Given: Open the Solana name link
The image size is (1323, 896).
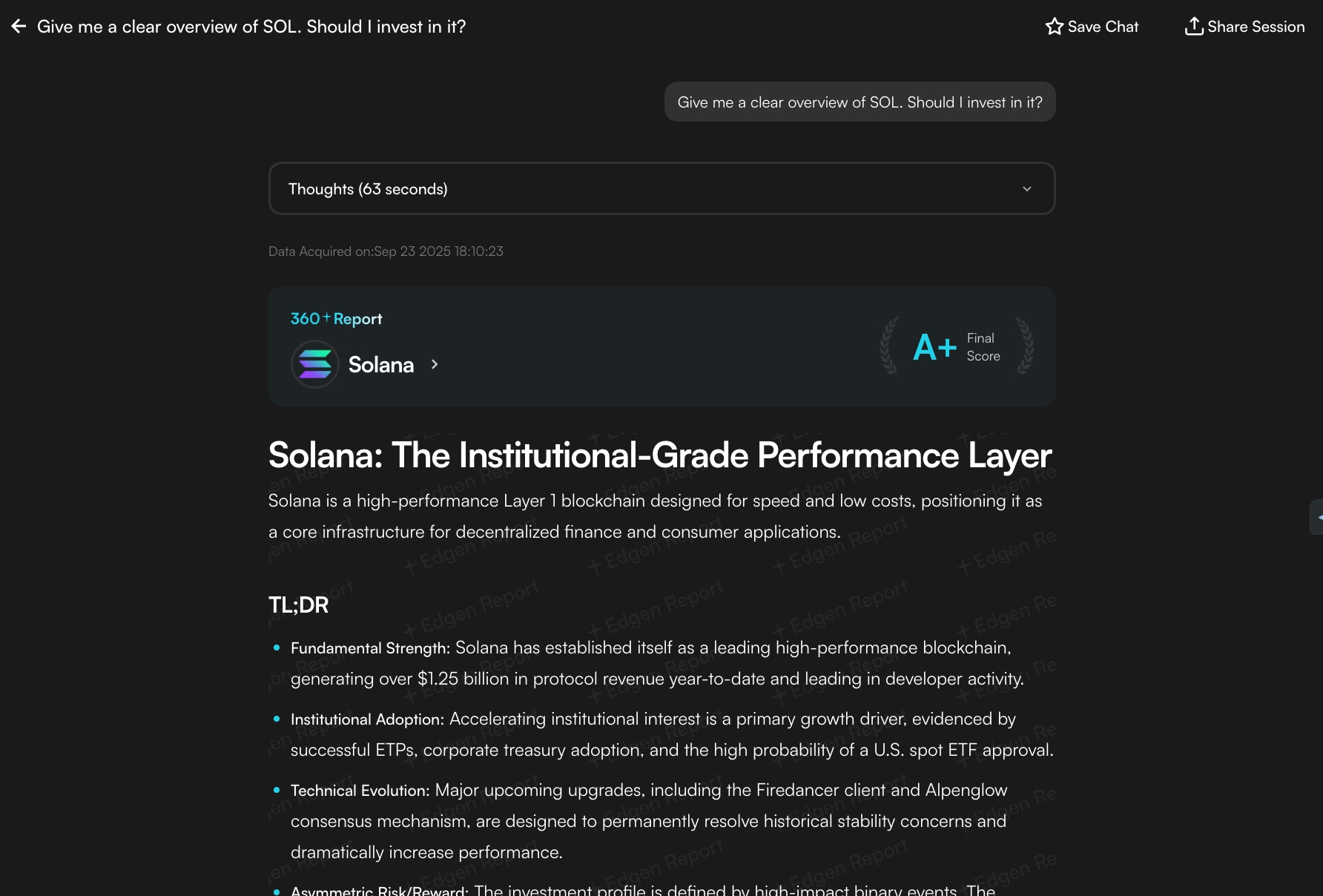Looking at the screenshot, I should point(380,365).
